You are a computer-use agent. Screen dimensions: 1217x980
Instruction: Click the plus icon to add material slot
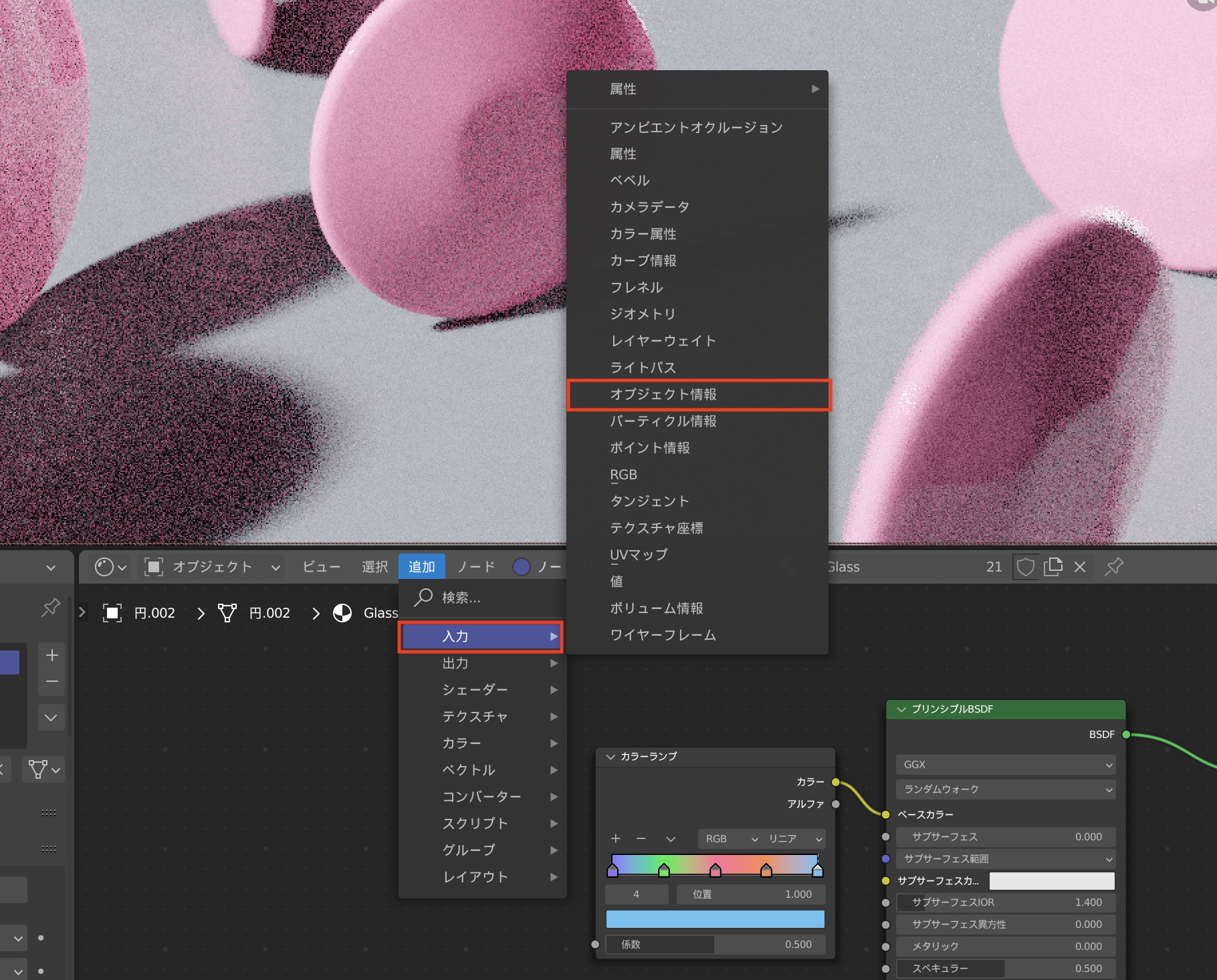[52, 655]
